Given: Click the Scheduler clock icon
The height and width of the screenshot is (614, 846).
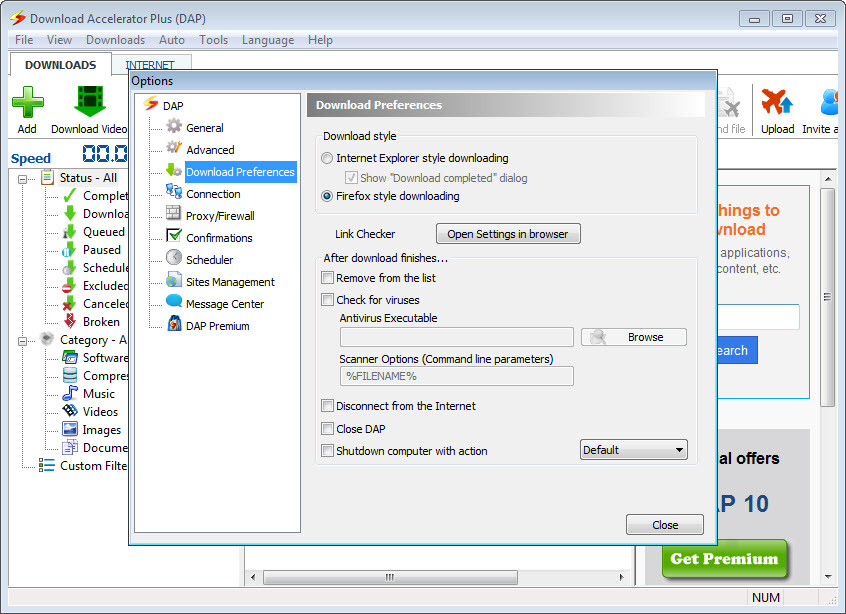Looking at the screenshot, I should pos(174,257).
